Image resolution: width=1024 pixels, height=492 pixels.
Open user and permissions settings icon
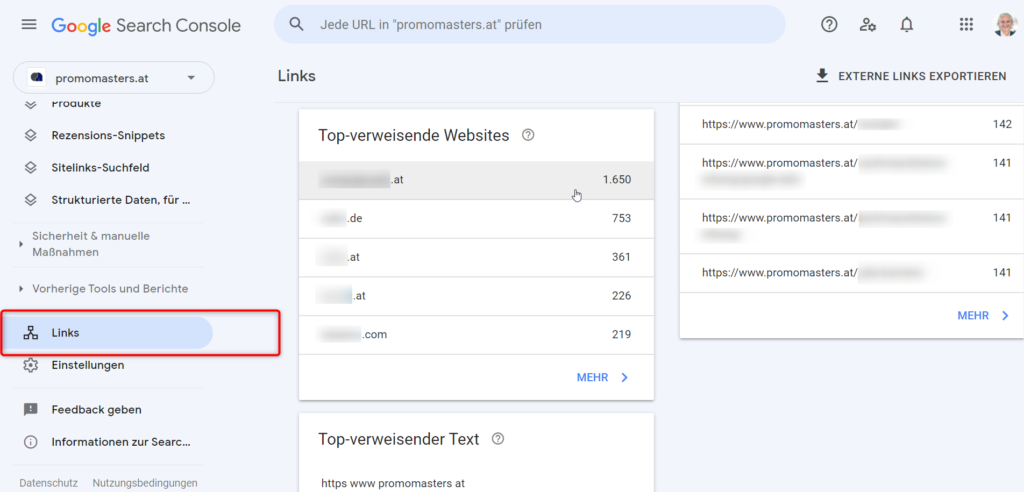[x=868, y=24]
